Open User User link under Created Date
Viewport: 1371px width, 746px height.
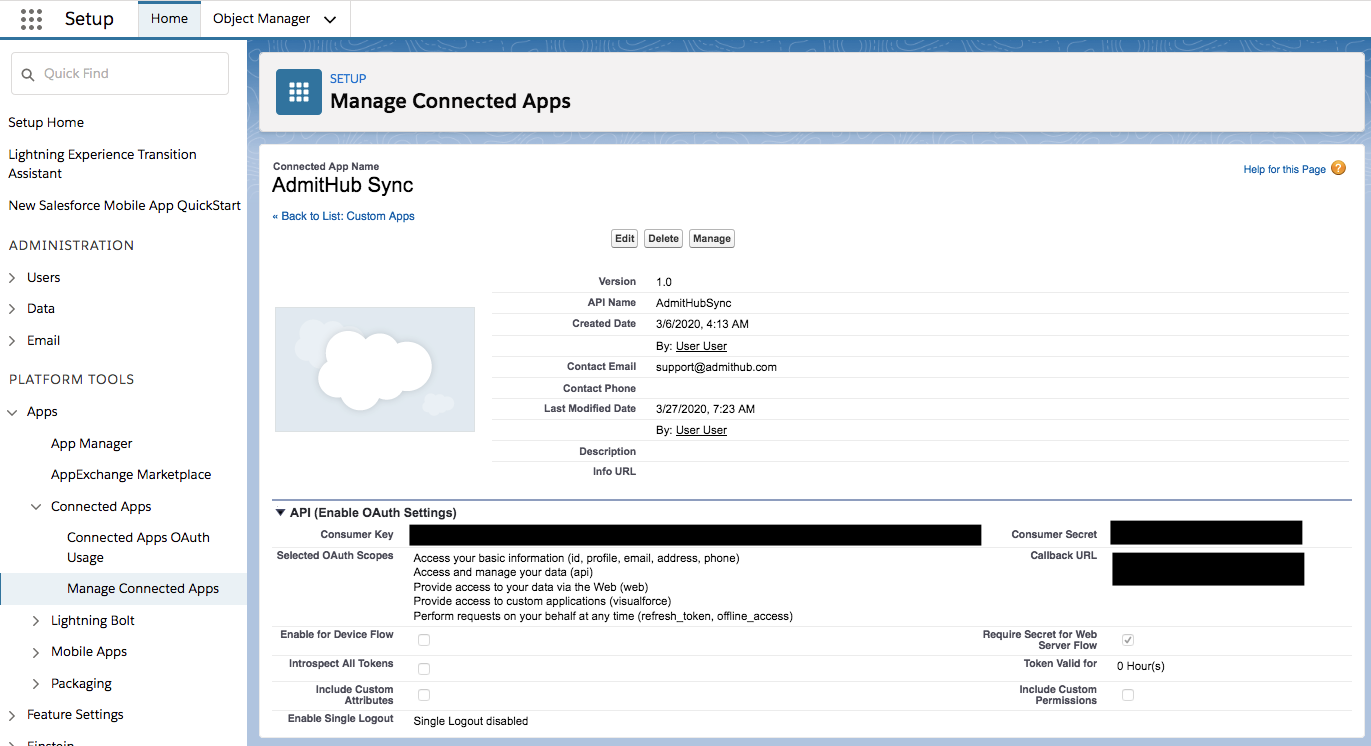point(701,346)
